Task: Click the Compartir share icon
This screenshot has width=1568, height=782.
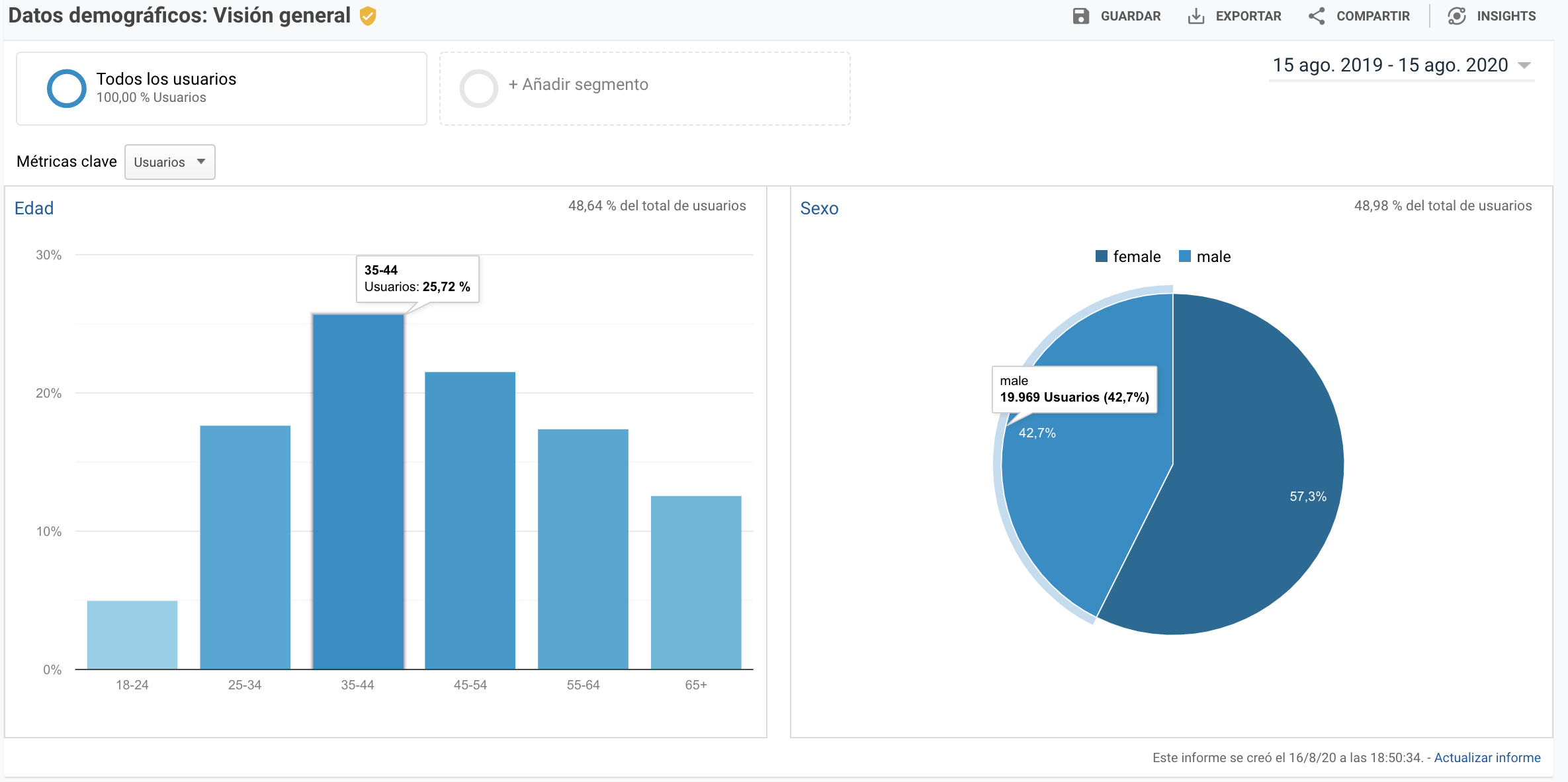Action: tap(1317, 16)
